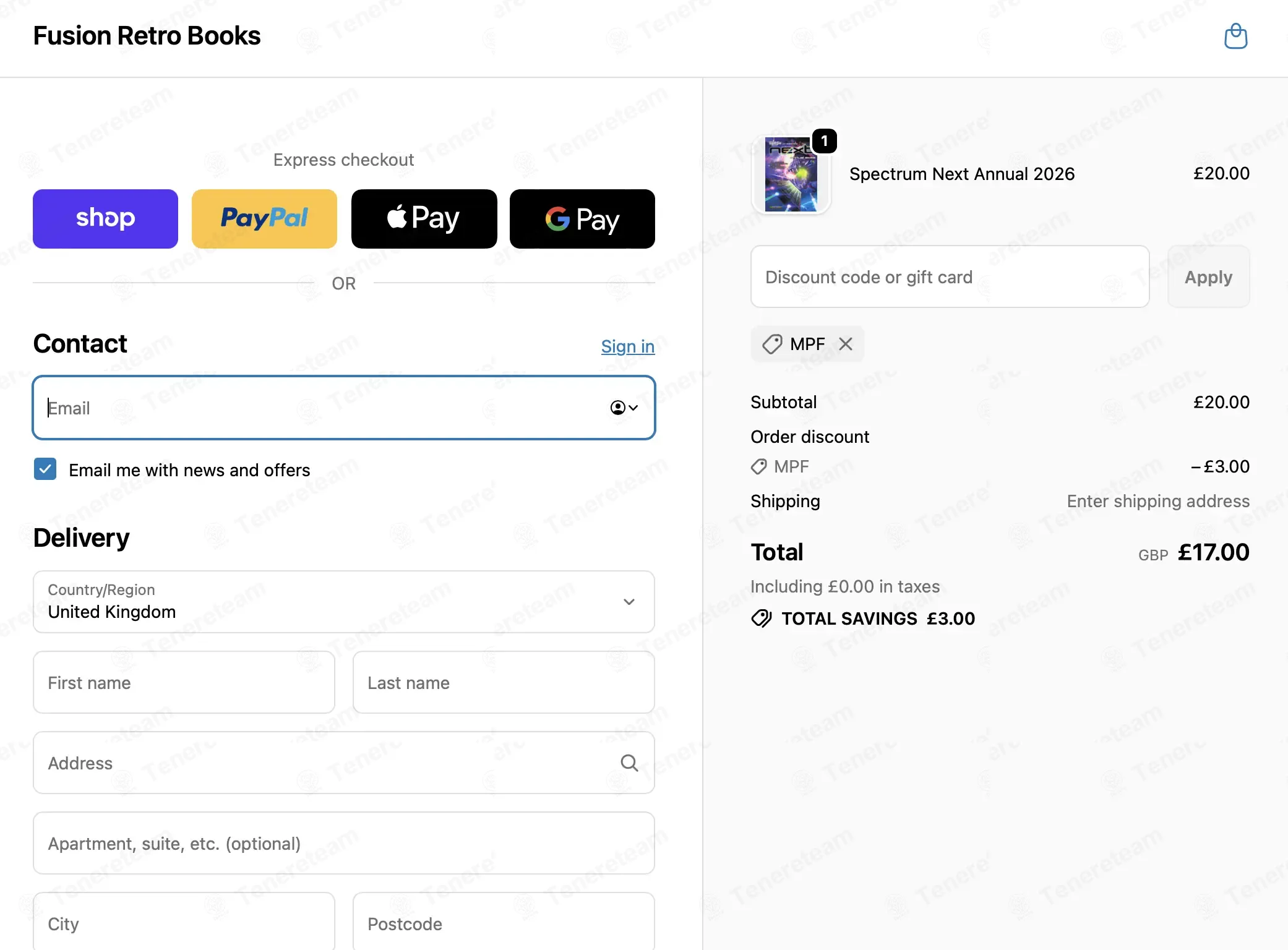Click the Sign in link
Image resolution: width=1288 pixels, height=950 pixels.
pos(627,346)
